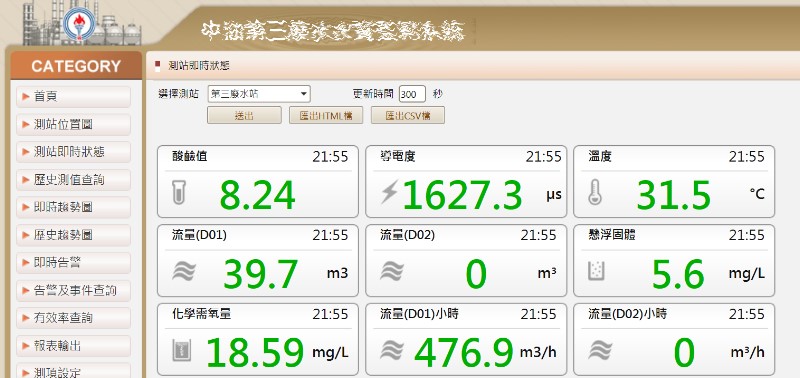
Task: Open 首頁 in the category sidebar
Action: (x=73, y=96)
